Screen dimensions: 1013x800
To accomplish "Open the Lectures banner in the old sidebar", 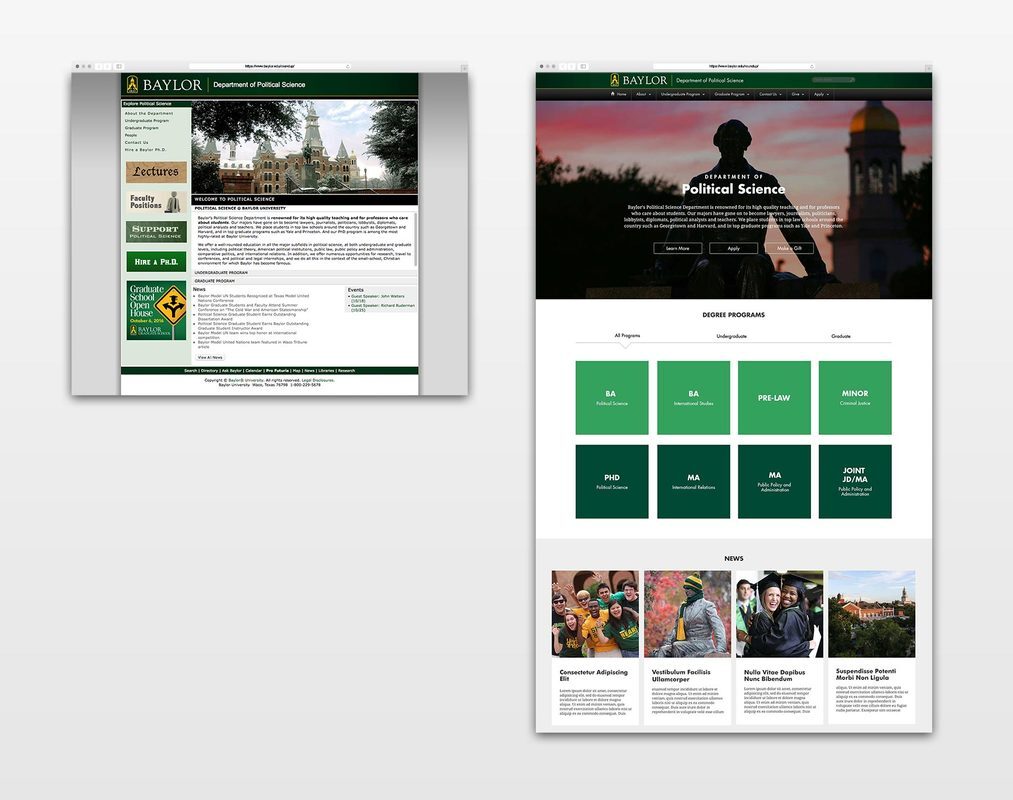I will click(156, 172).
